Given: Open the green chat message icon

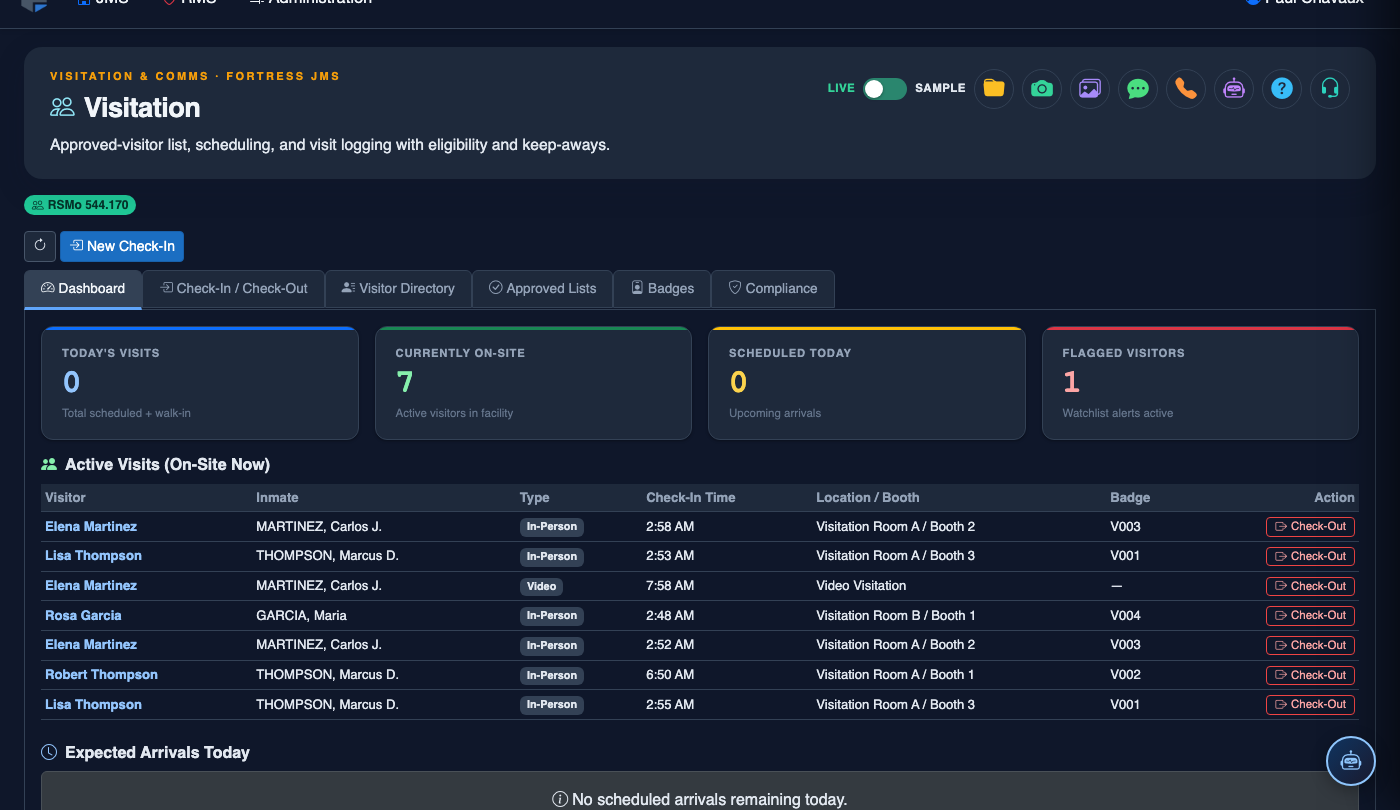Looking at the screenshot, I should [1137, 88].
